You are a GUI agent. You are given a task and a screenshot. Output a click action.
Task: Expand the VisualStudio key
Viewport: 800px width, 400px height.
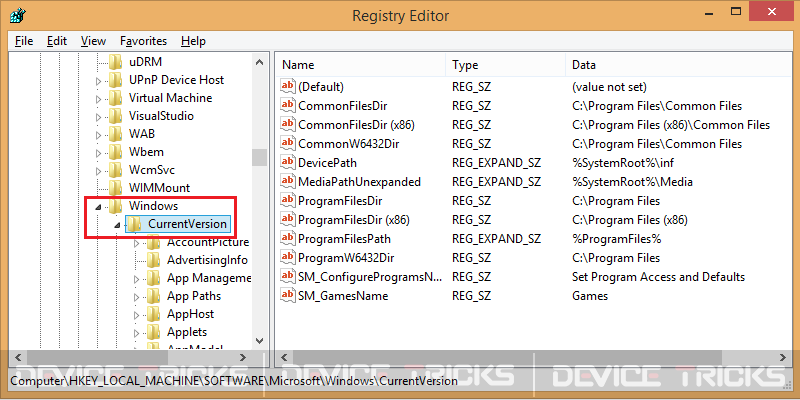98,117
